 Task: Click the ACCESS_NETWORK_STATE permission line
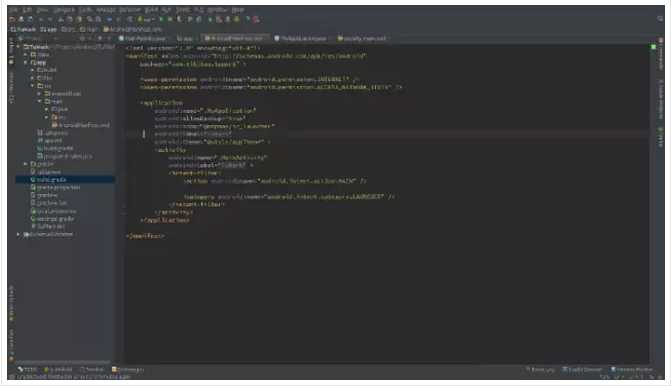point(271,87)
